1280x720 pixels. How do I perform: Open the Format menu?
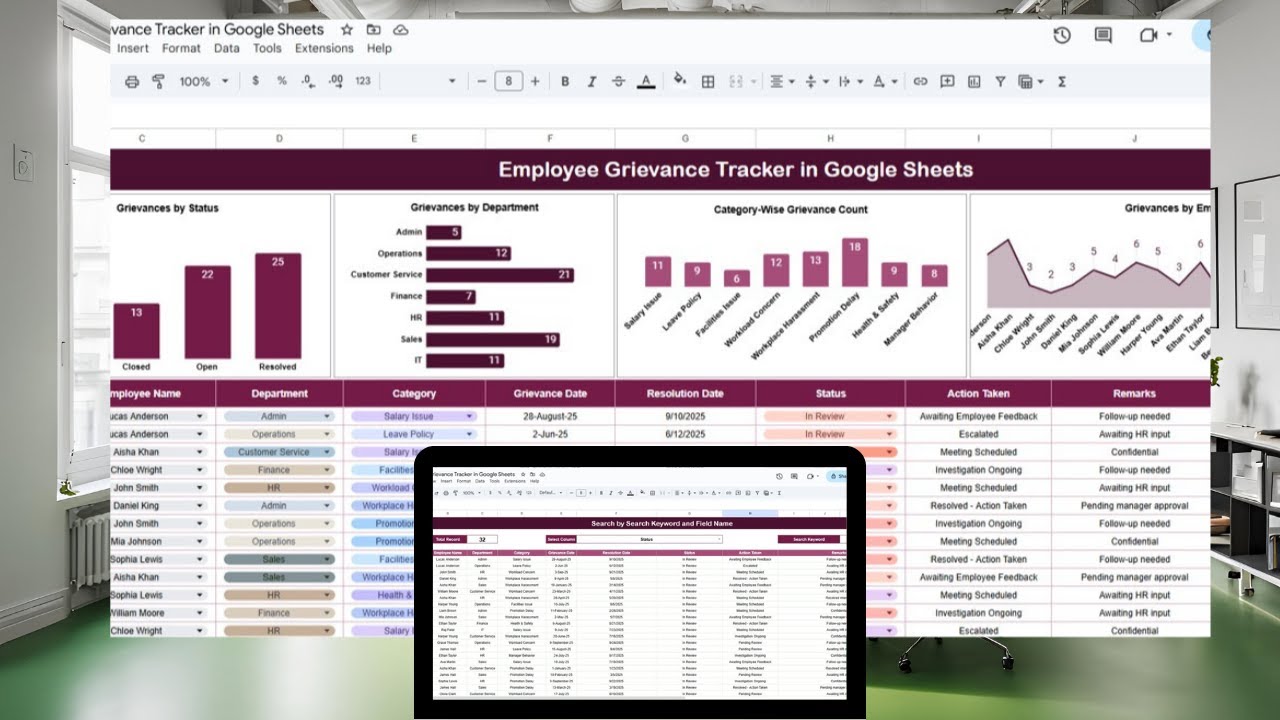click(181, 48)
